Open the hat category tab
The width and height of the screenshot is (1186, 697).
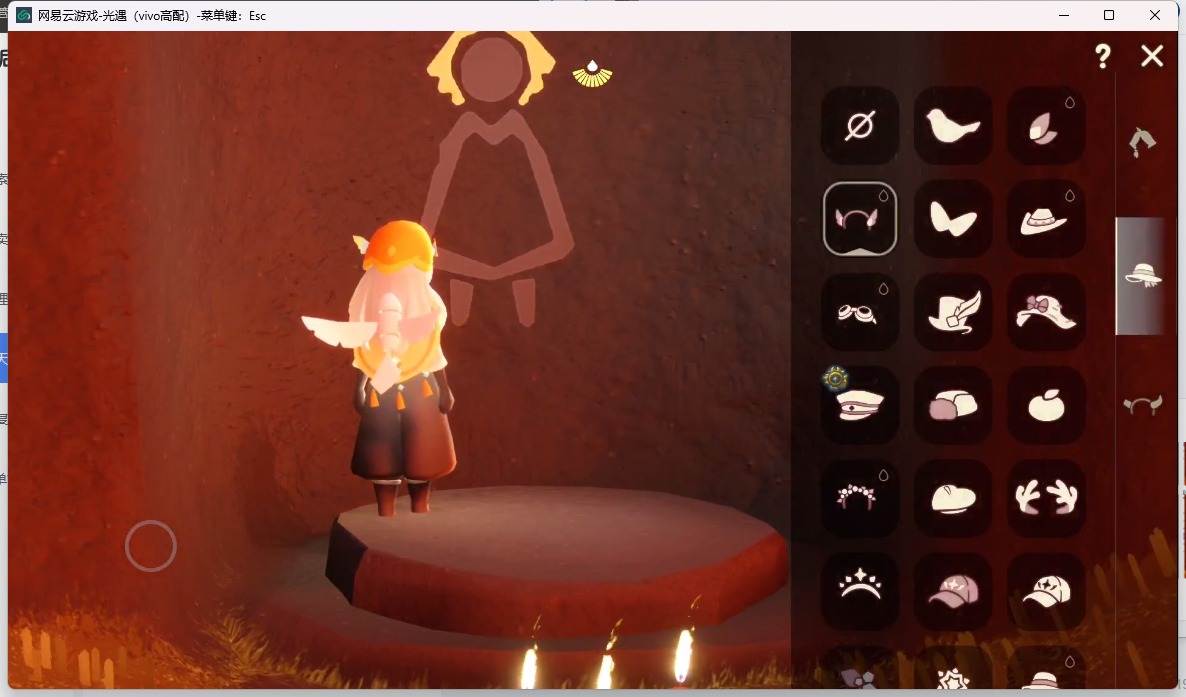(1142, 275)
